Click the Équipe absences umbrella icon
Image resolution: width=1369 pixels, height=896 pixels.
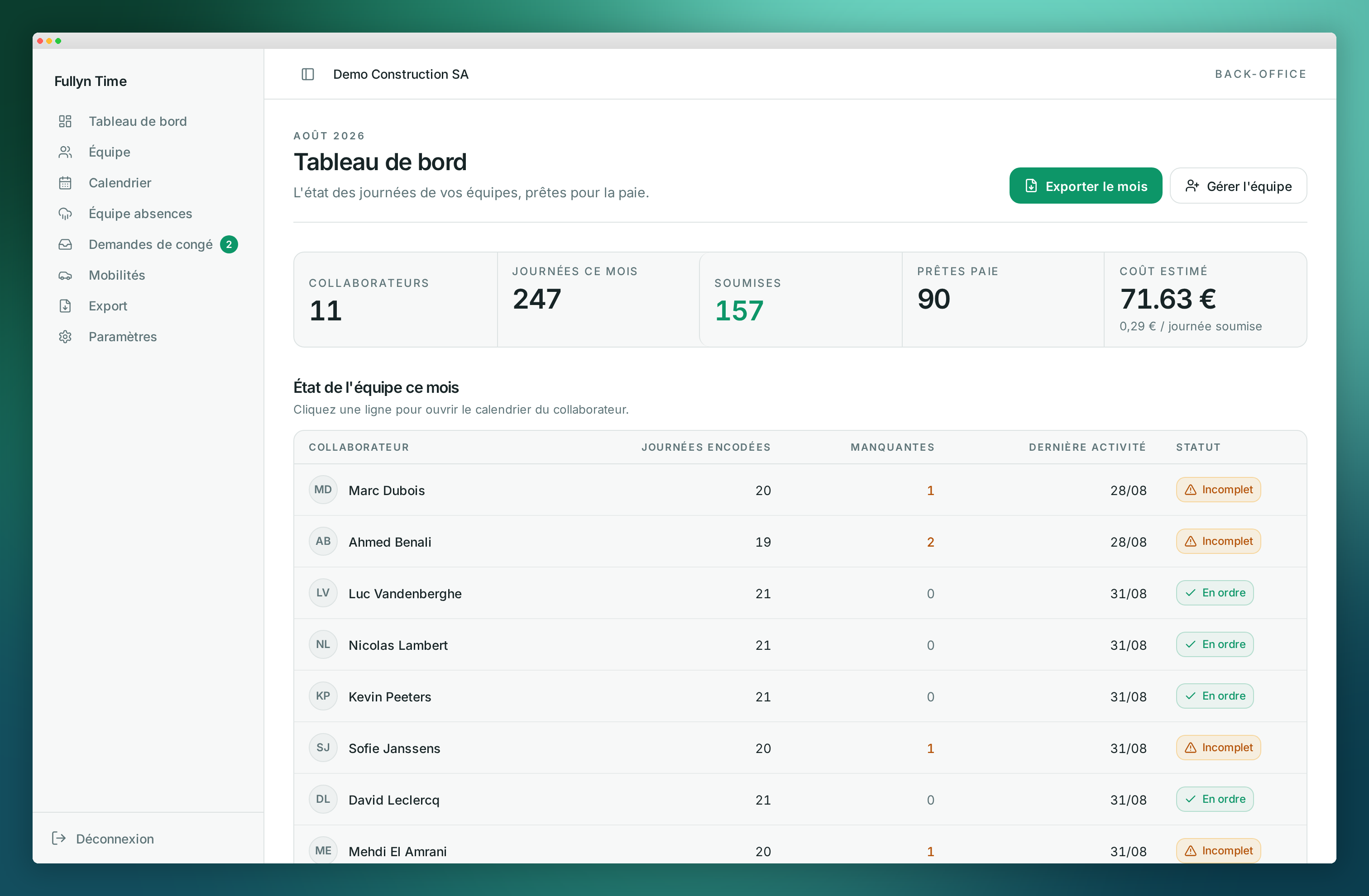click(65, 213)
